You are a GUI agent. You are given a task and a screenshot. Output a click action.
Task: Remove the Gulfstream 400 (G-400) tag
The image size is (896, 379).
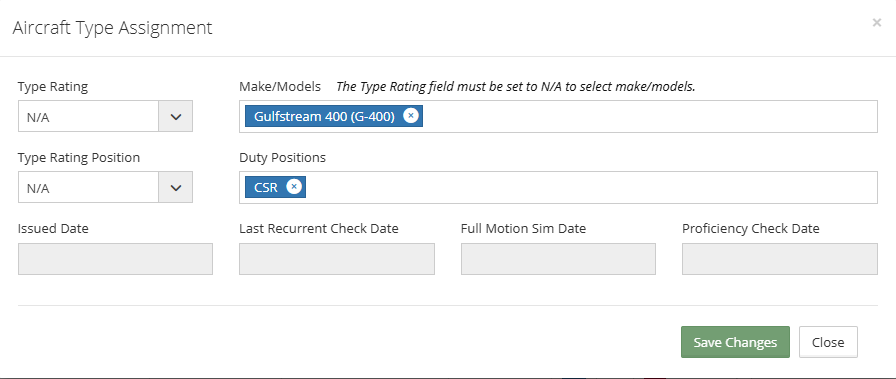411,116
